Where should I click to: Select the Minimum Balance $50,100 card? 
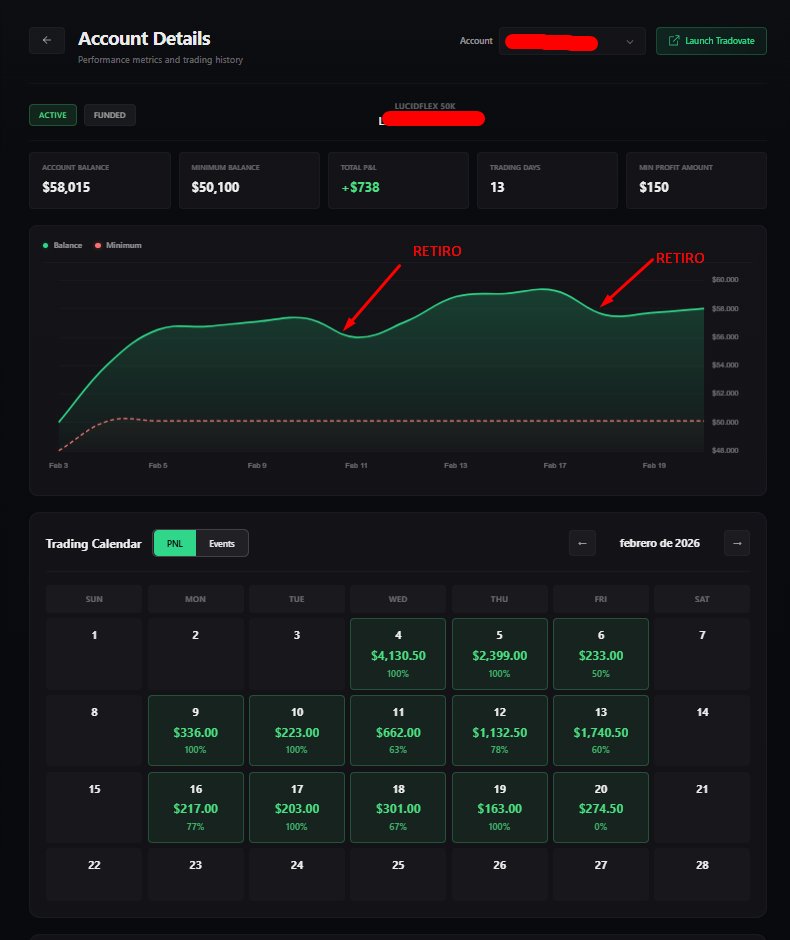point(249,180)
